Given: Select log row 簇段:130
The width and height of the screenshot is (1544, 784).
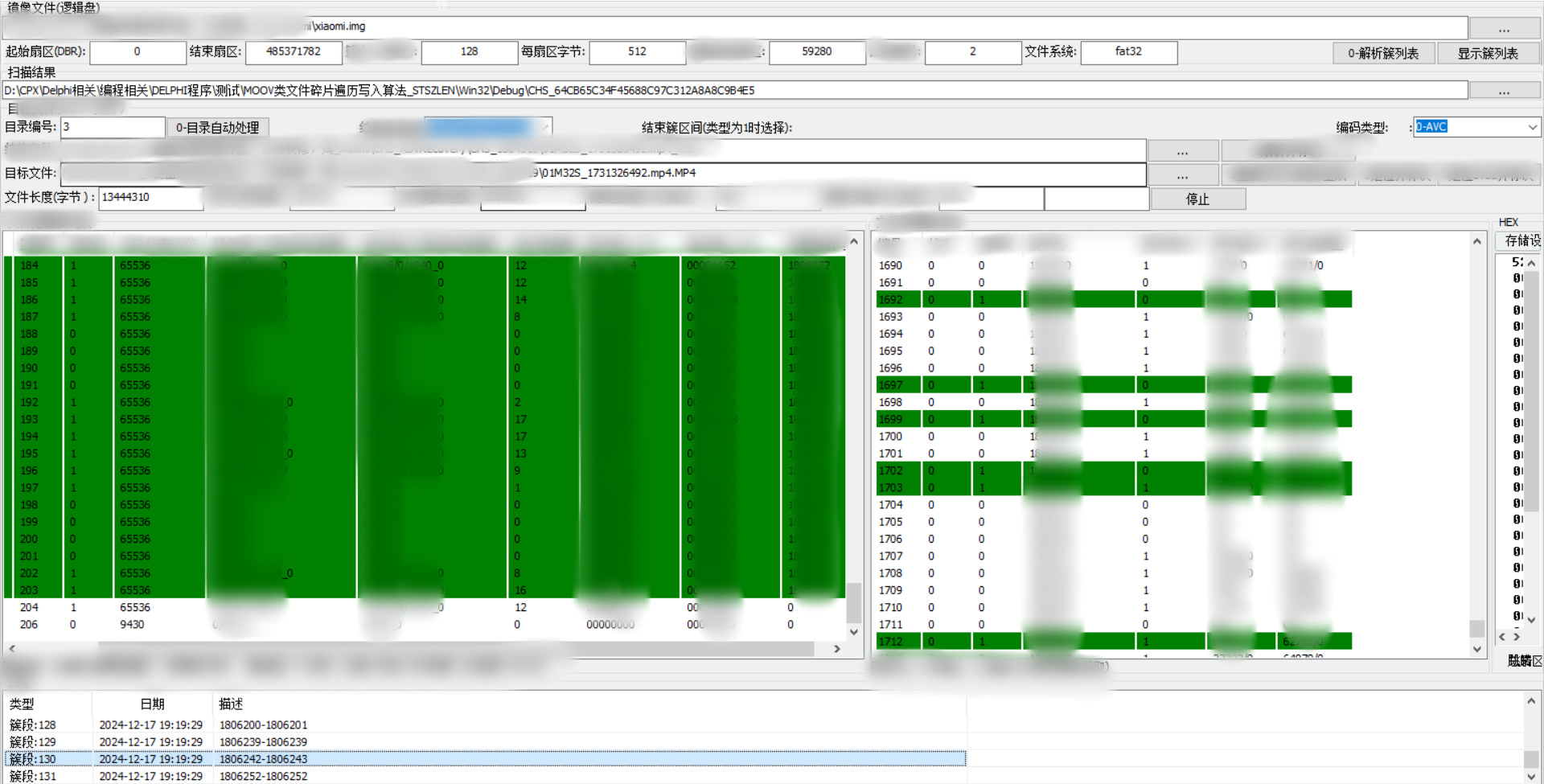Looking at the screenshot, I should pyautogui.click(x=482, y=758).
